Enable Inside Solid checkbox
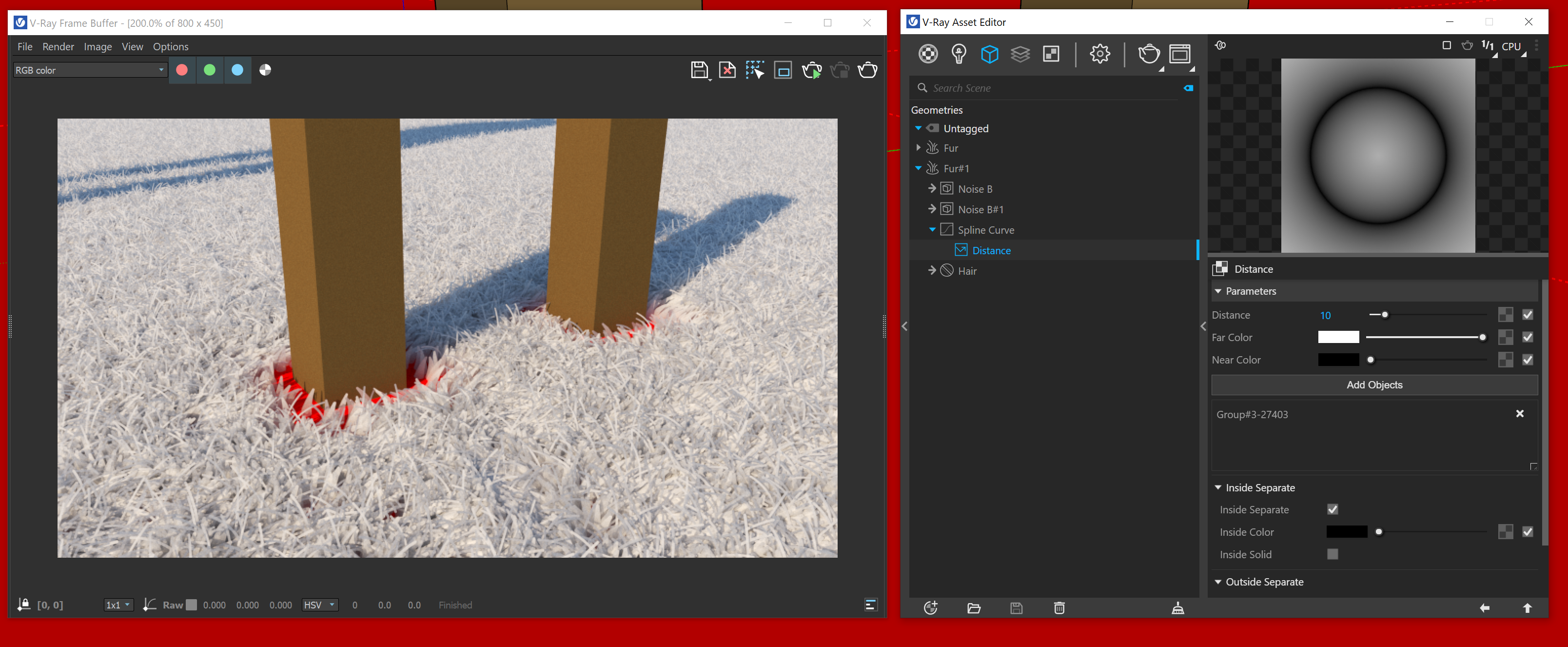The image size is (1568, 647). [x=1333, y=554]
